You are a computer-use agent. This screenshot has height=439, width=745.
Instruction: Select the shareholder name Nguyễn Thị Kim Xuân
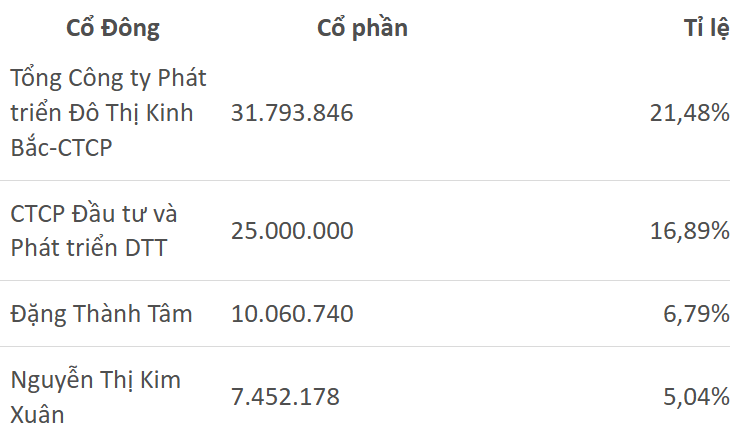pyautogui.click(x=95, y=397)
